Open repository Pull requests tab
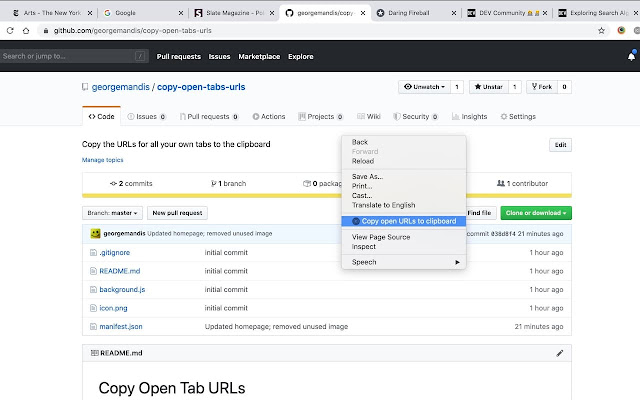 click(209, 117)
